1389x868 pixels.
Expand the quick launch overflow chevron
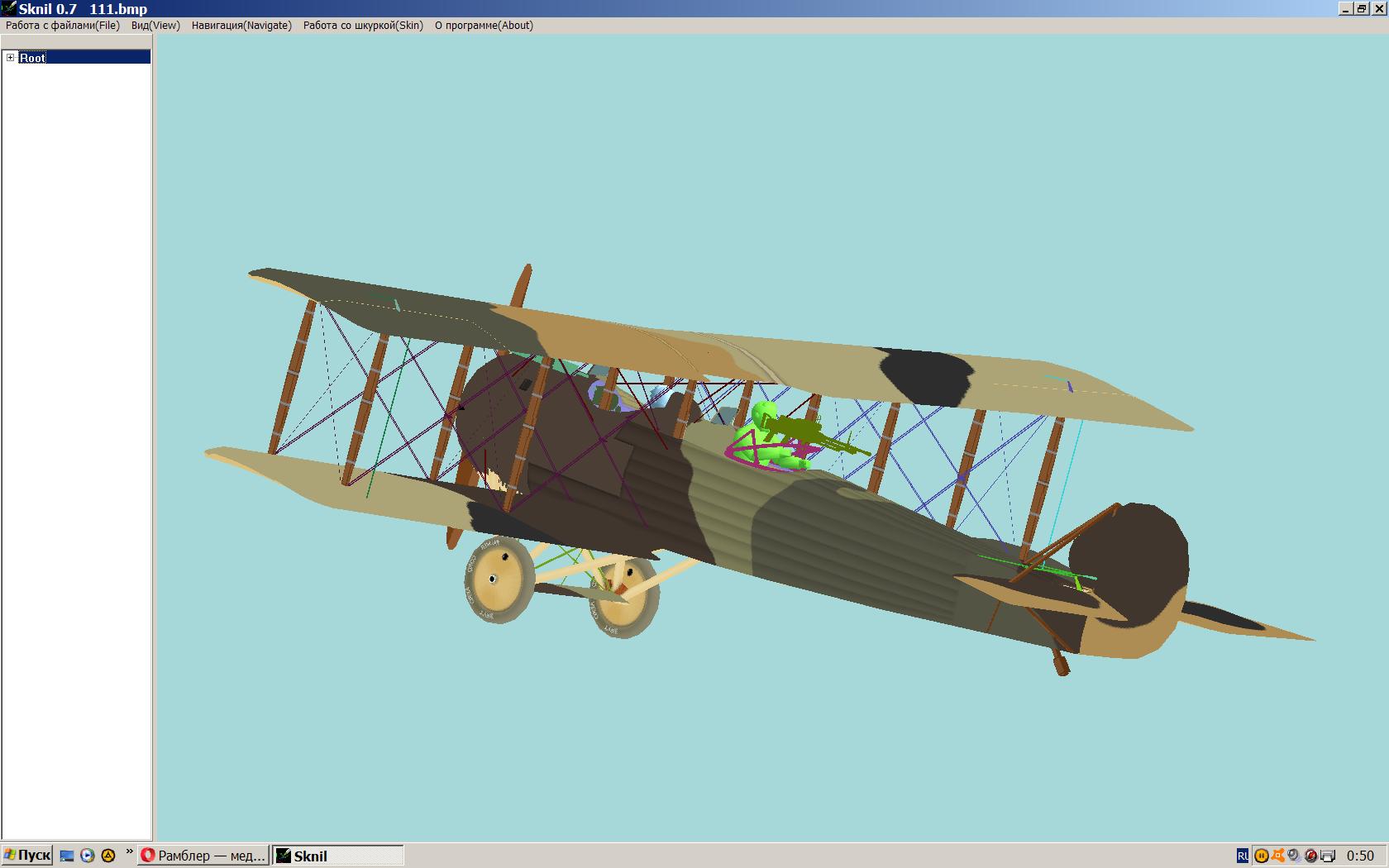pos(129,851)
